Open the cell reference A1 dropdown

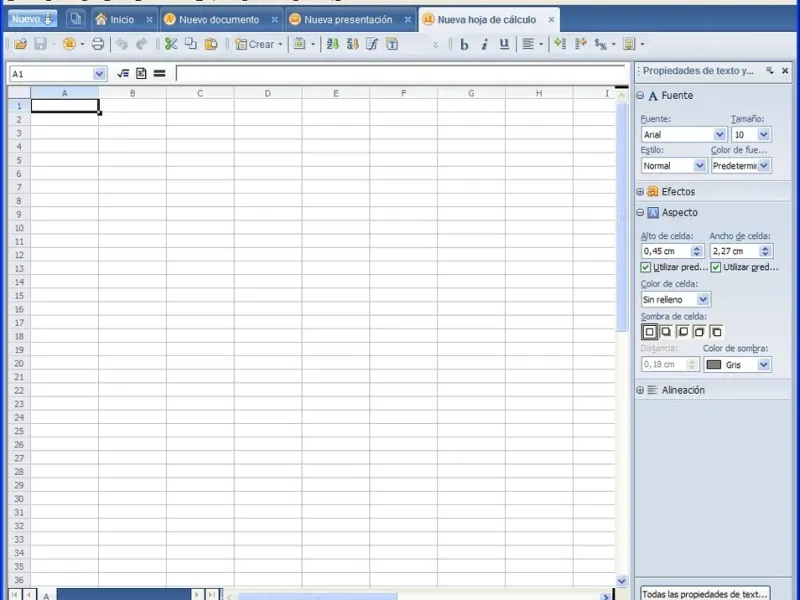pos(99,74)
